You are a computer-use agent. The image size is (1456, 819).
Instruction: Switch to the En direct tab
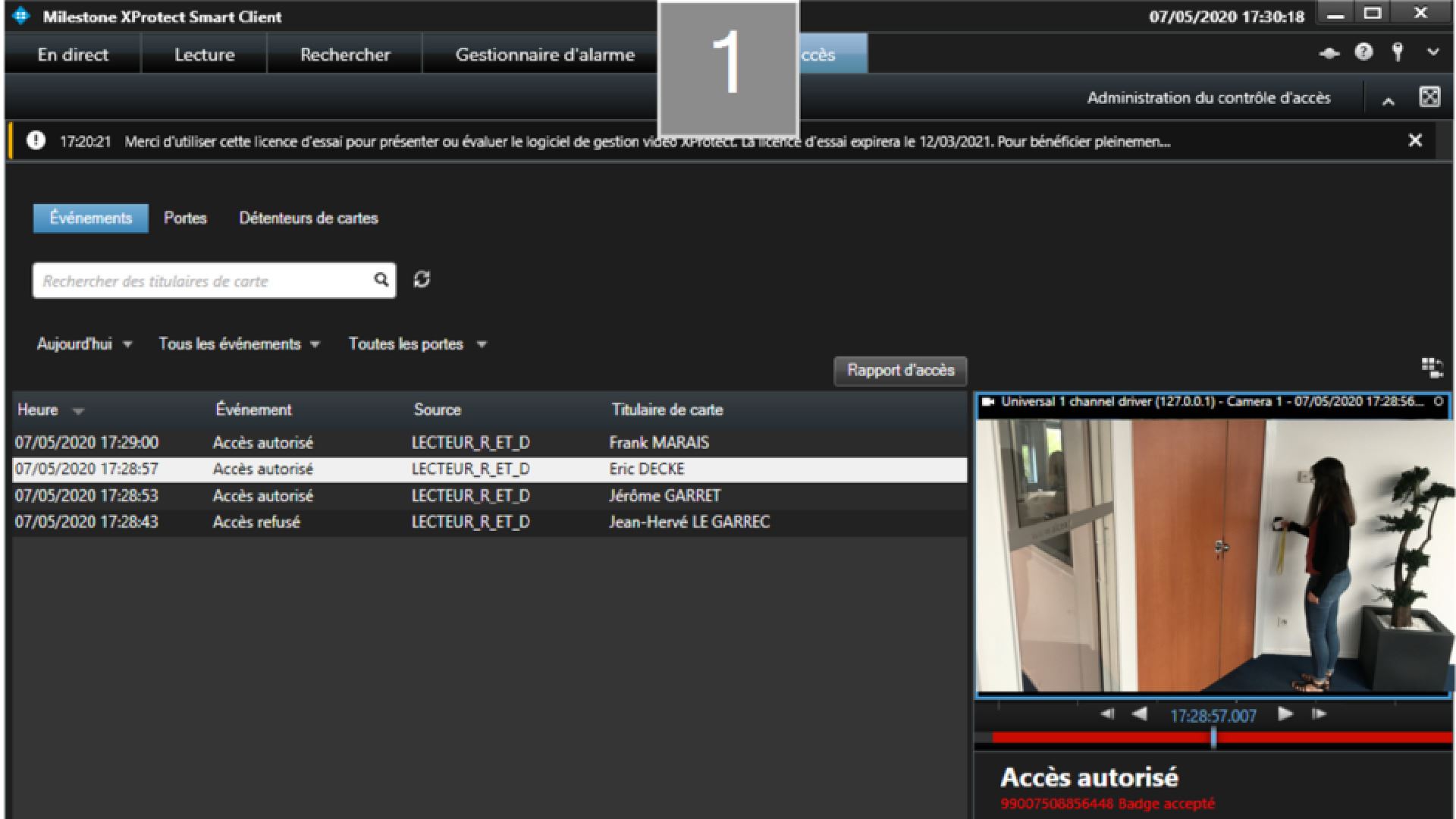click(x=73, y=55)
